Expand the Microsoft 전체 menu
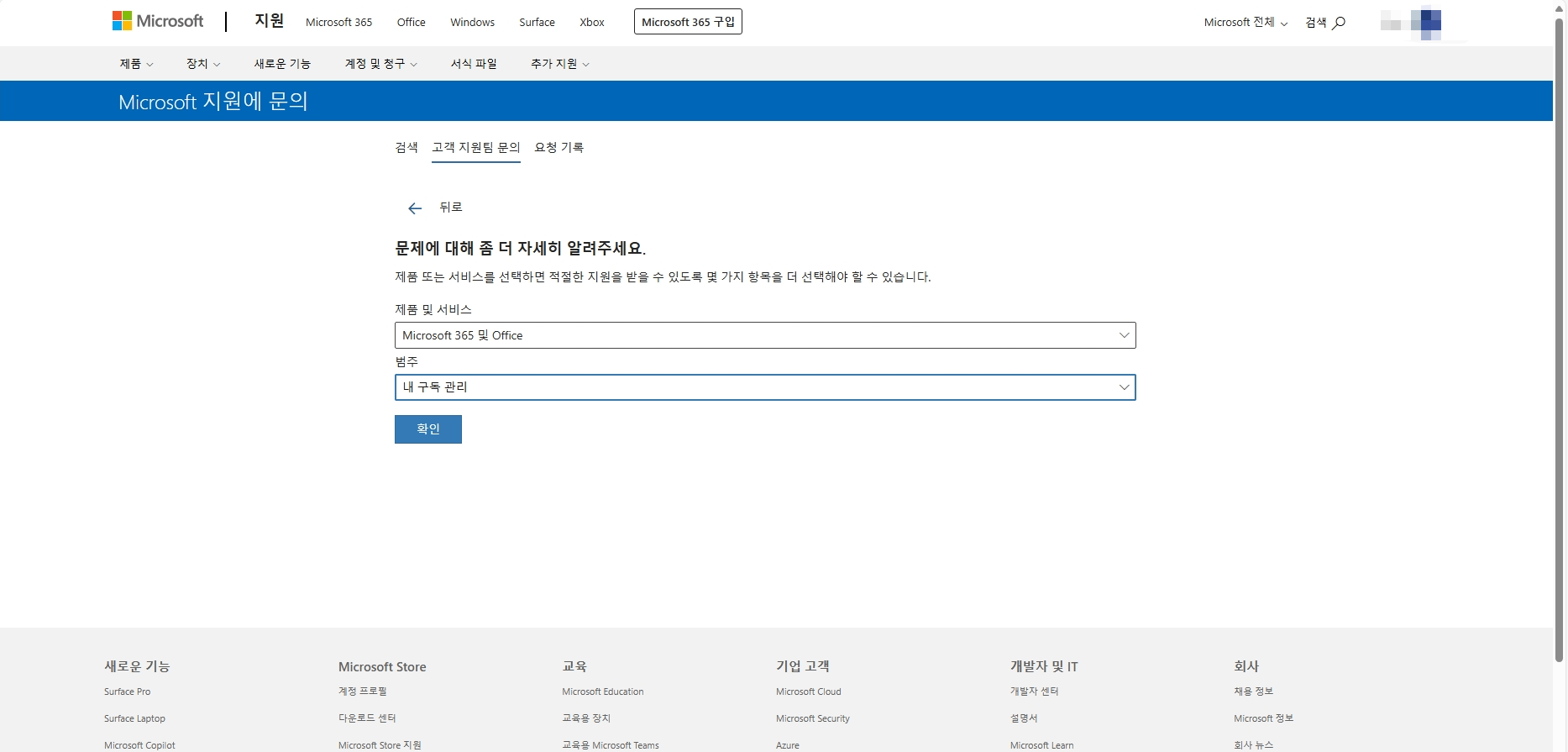 click(1245, 23)
